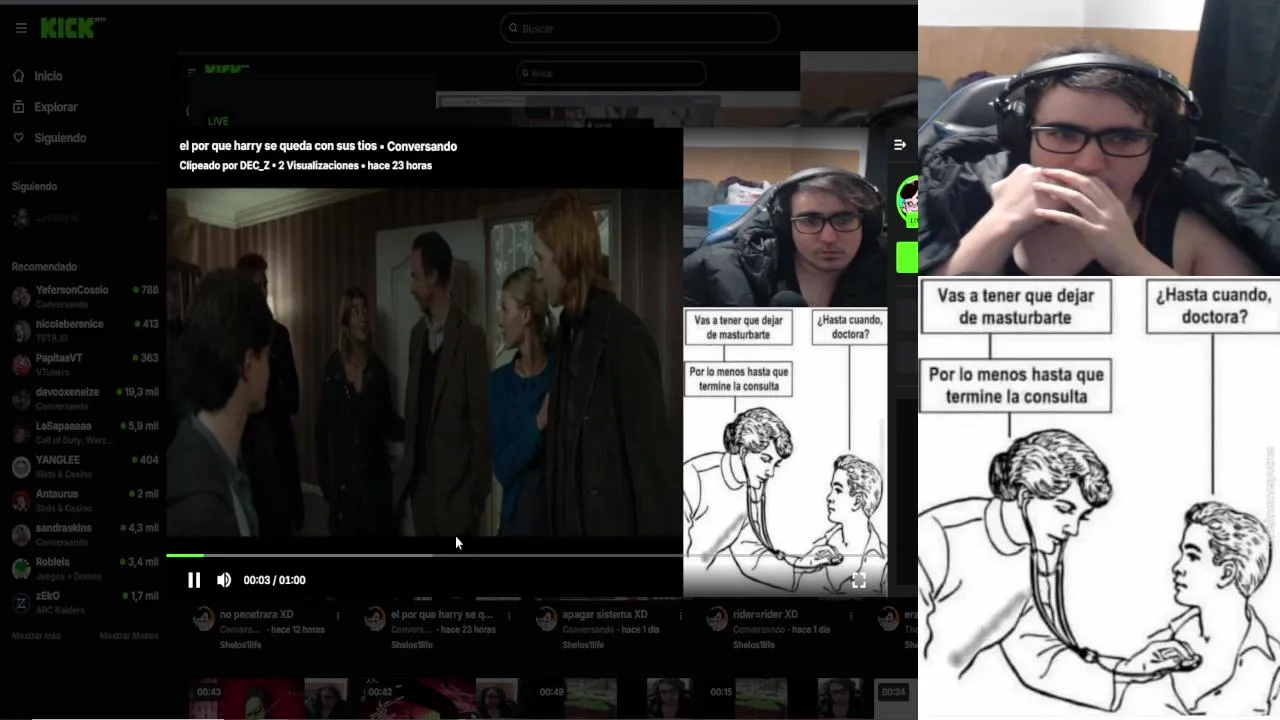This screenshot has width=1280, height=720.
Task: Click avatar beside 'apagar sistema XD' clip
Action: click(x=546, y=618)
